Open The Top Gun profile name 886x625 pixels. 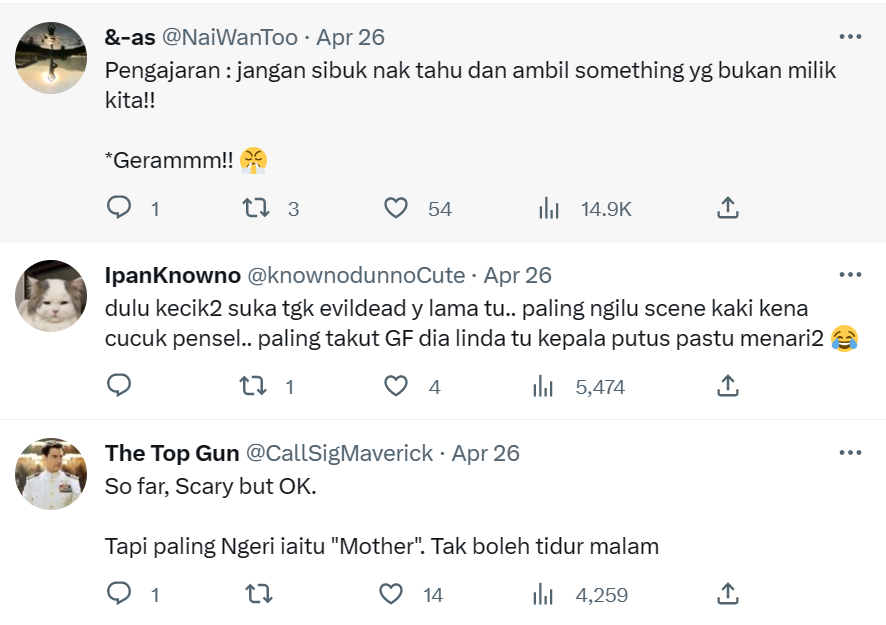point(172,453)
